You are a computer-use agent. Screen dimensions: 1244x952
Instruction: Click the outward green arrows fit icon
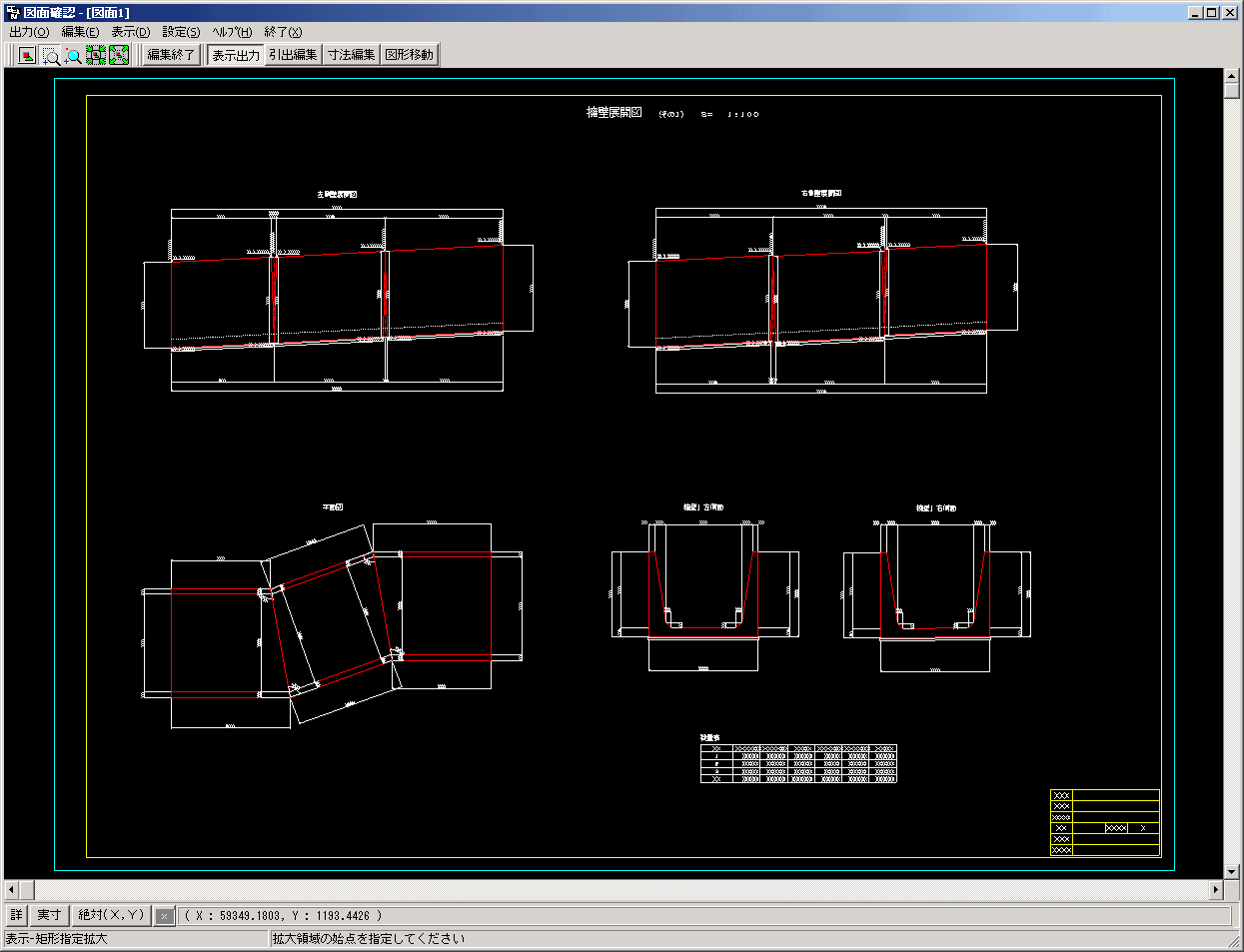pos(119,55)
